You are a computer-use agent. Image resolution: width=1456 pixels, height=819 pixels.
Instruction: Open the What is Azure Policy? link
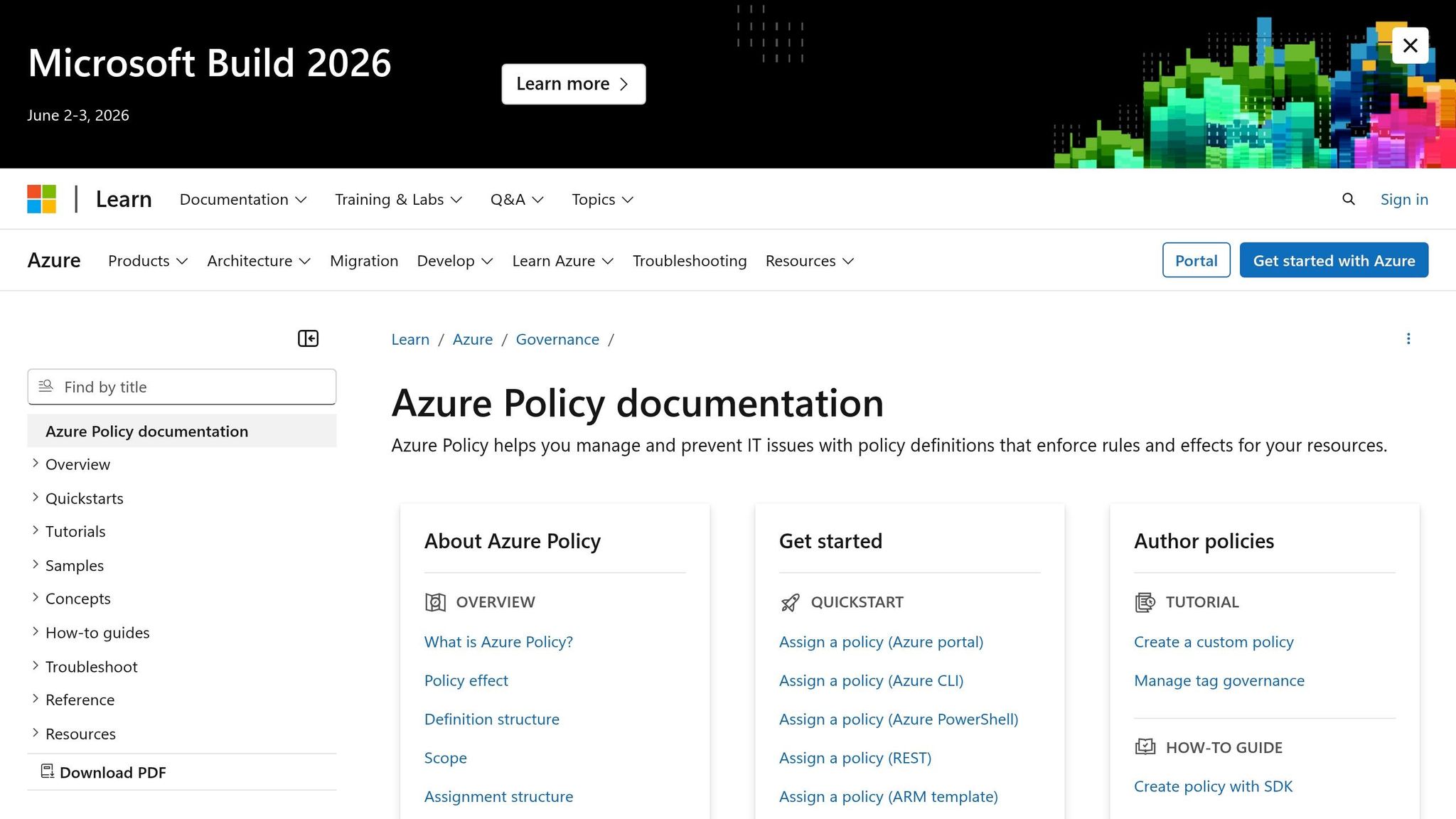click(498, 641)
